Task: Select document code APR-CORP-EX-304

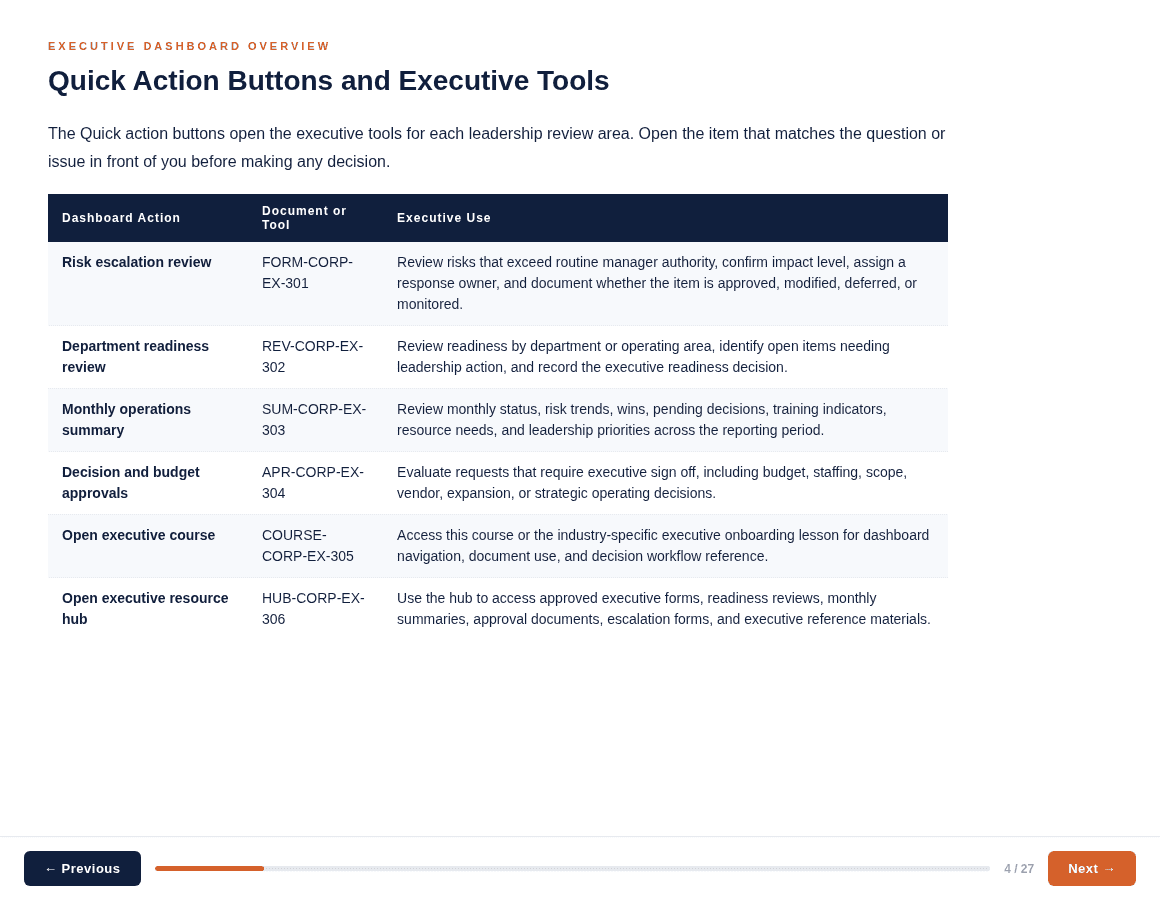Action: tap(313, 482)
